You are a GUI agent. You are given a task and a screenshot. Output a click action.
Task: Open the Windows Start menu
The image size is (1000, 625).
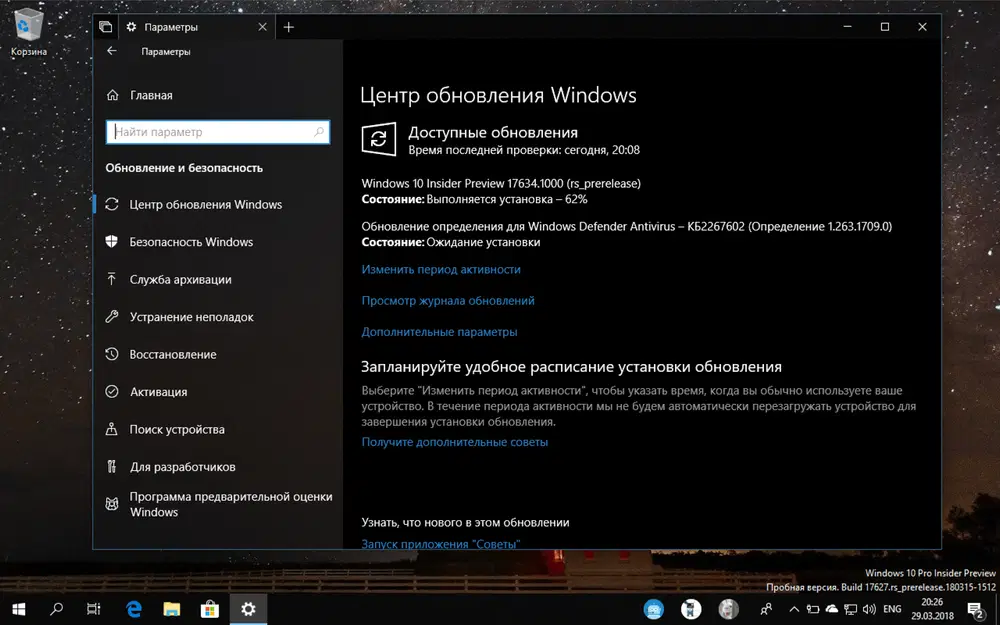click(18, 609)
